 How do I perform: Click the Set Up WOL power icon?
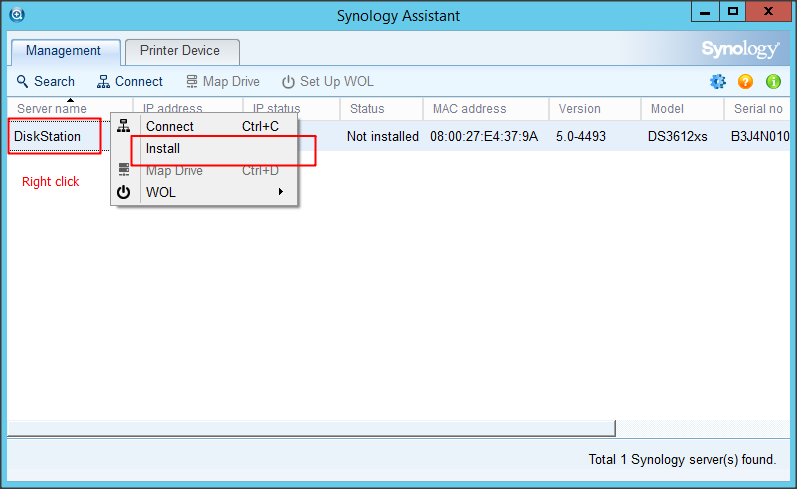[288, 82]
